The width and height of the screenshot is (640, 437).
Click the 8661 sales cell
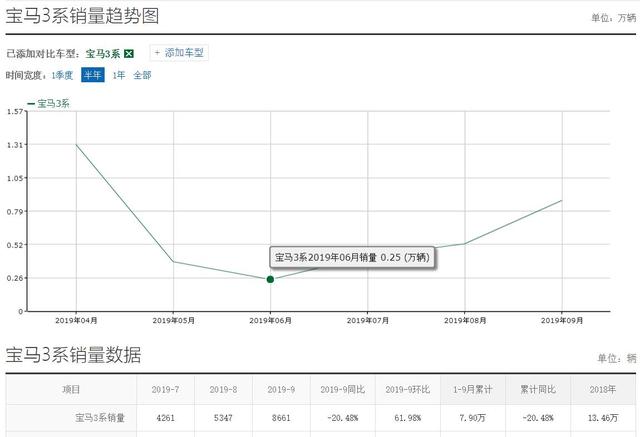pyautogui.click(x=281, y=418)
